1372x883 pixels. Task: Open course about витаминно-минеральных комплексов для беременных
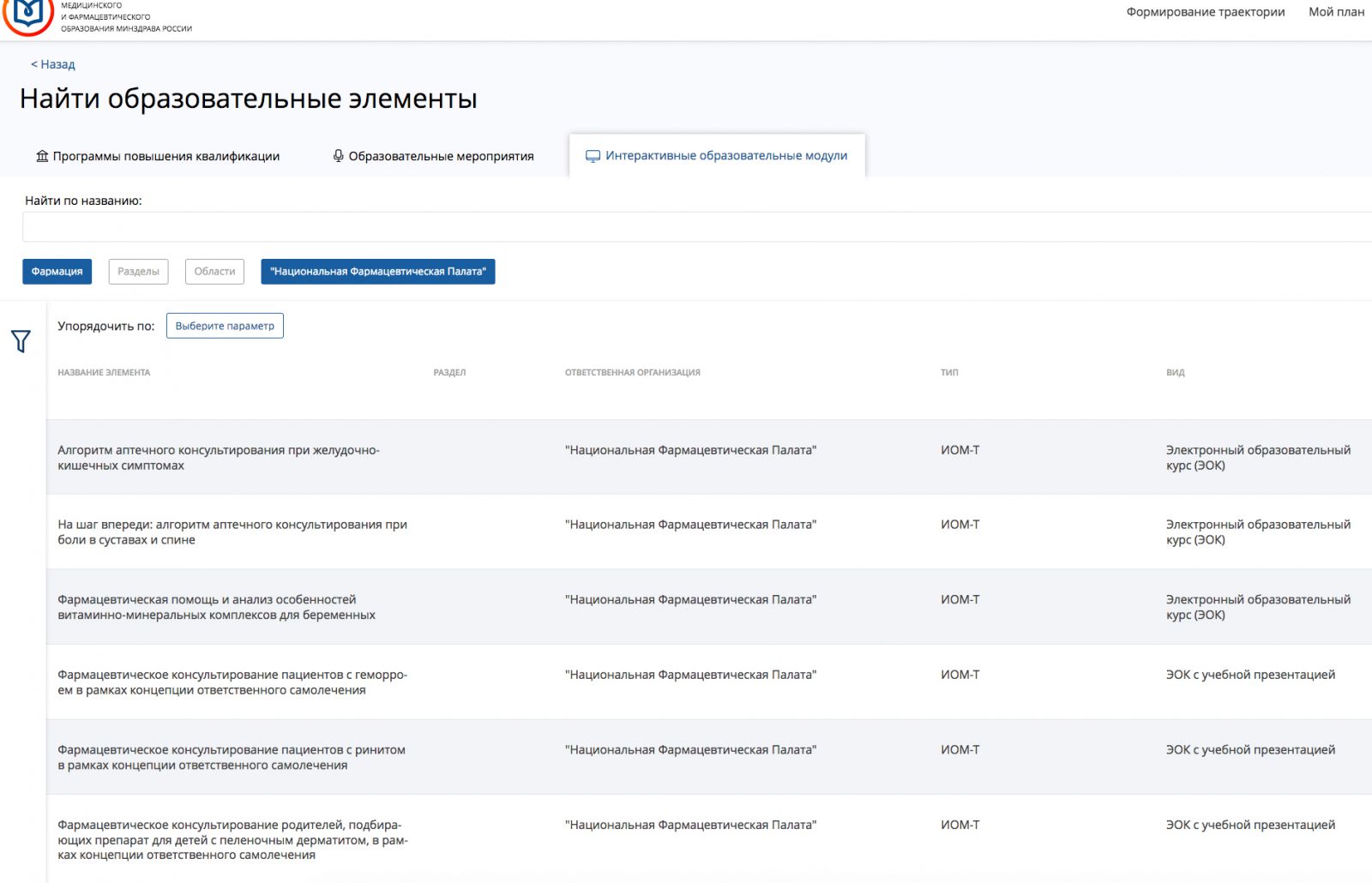[216, 607]
